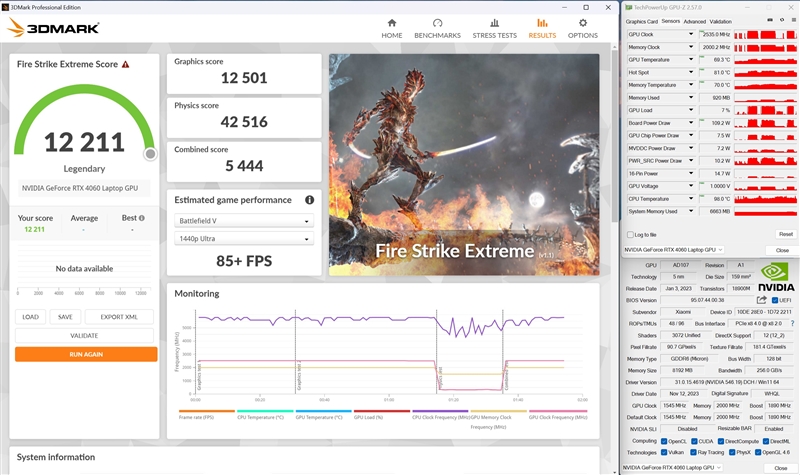Open the Battlefield V game dropdown
Image resolution: width=800 pixels, height=475 pixels.
click(244, 220)
